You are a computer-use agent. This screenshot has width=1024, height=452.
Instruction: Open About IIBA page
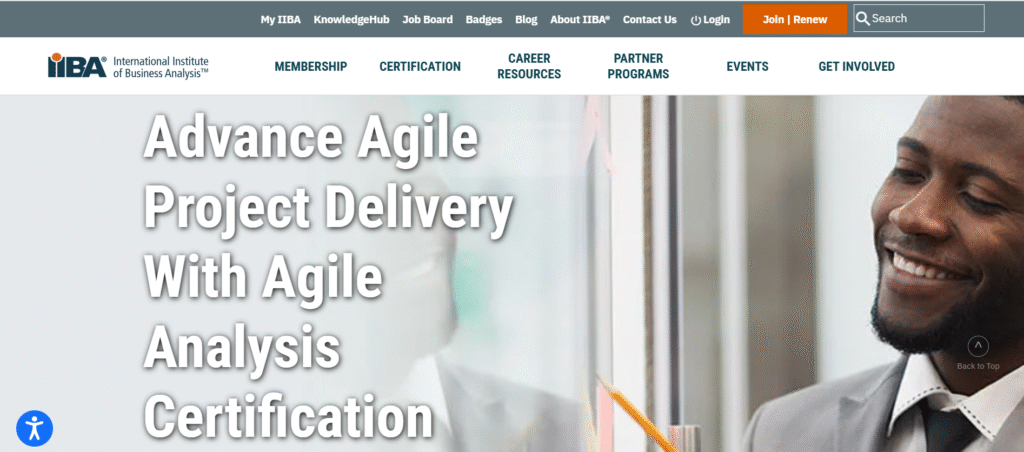(x=580, y=20)
